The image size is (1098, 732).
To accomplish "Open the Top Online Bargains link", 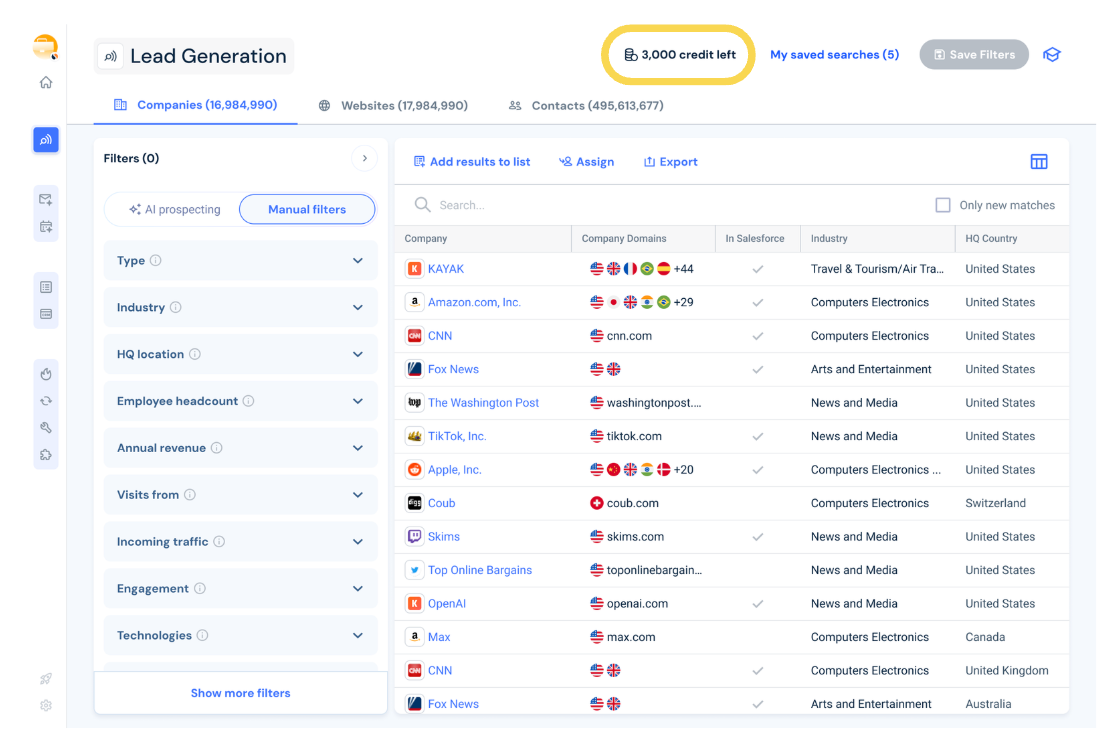I will (480, 570).
